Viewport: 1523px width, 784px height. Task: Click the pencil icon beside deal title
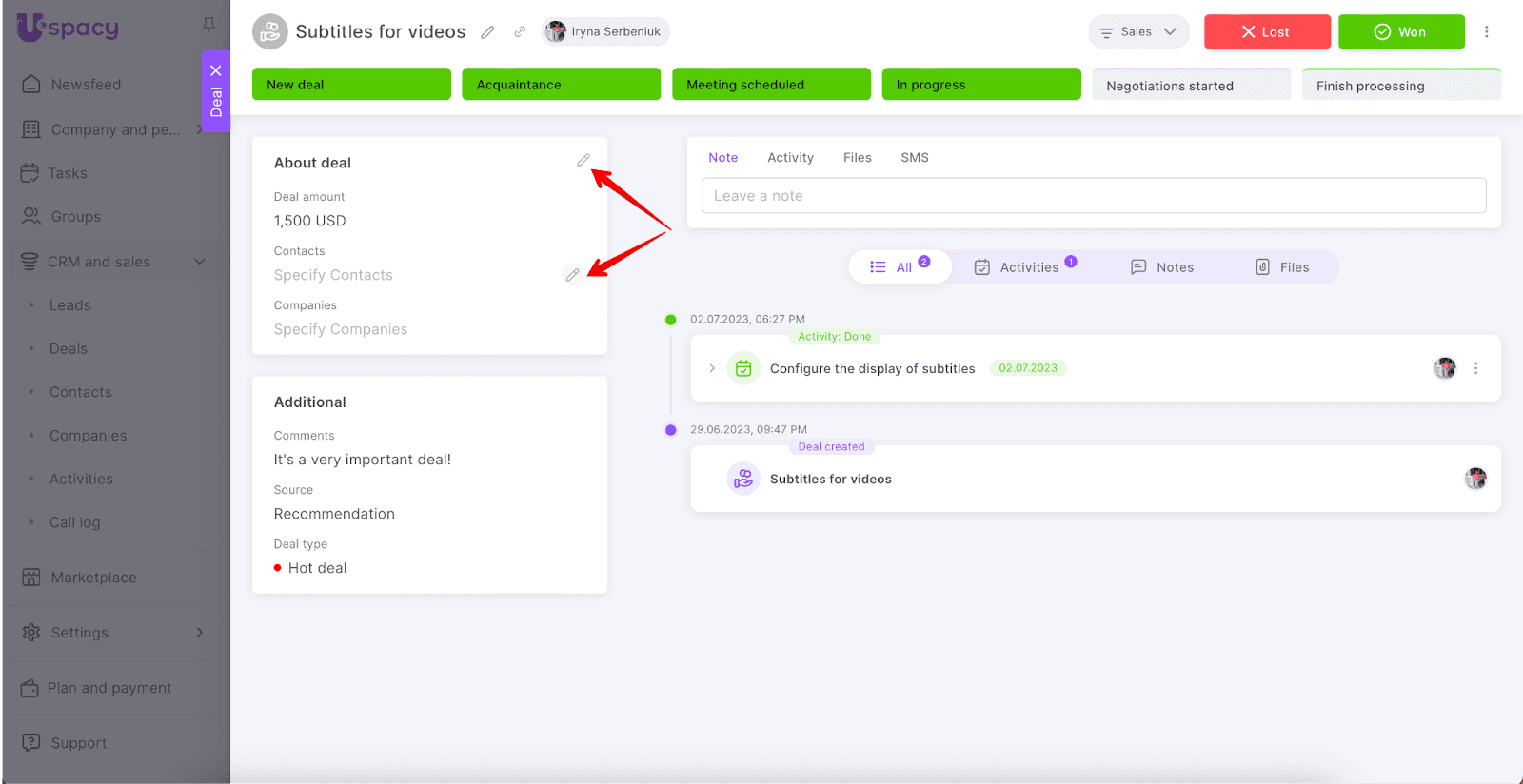point(487,32)
